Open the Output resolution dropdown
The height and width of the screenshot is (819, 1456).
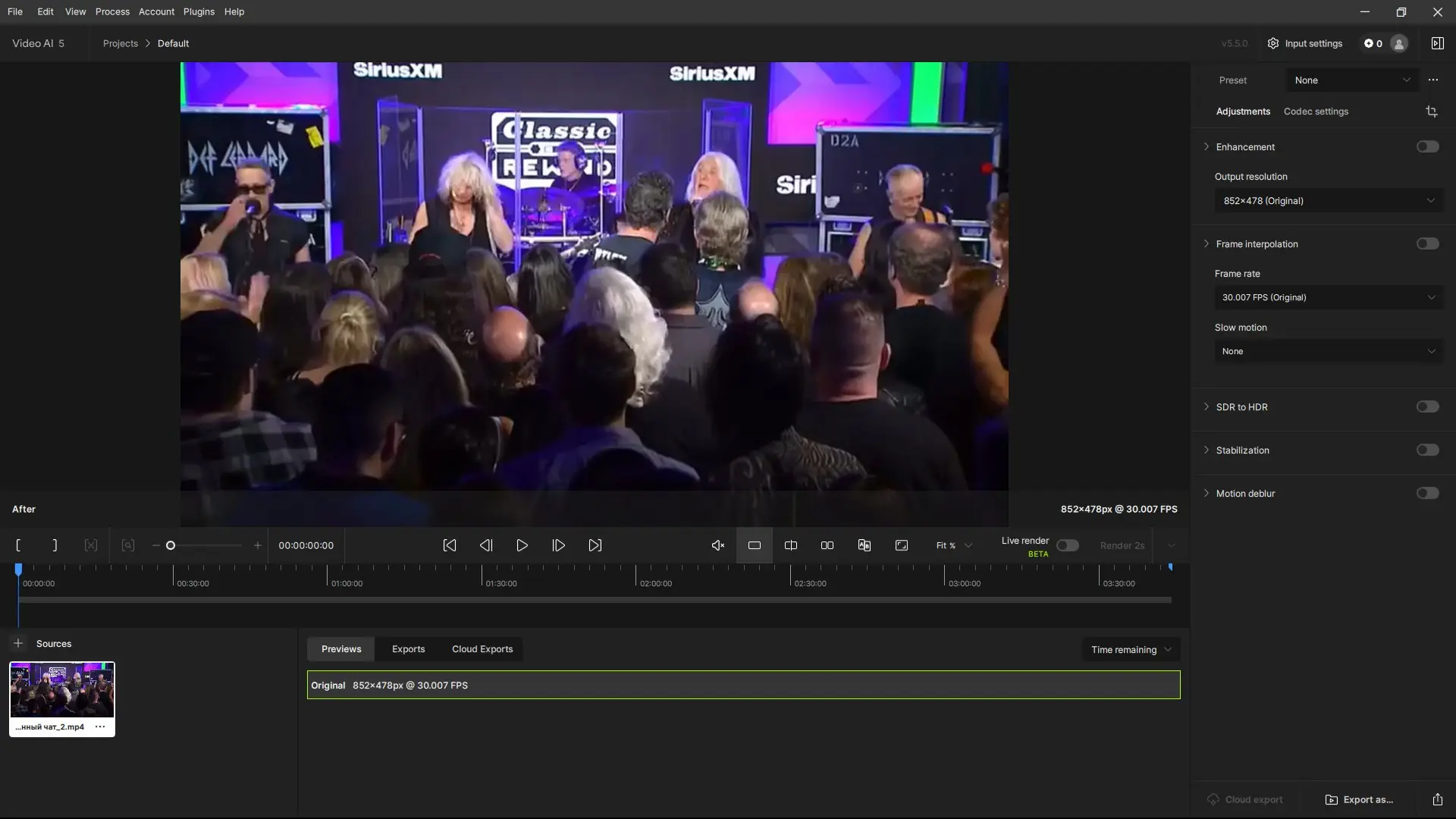click(x=1329, y=201)
